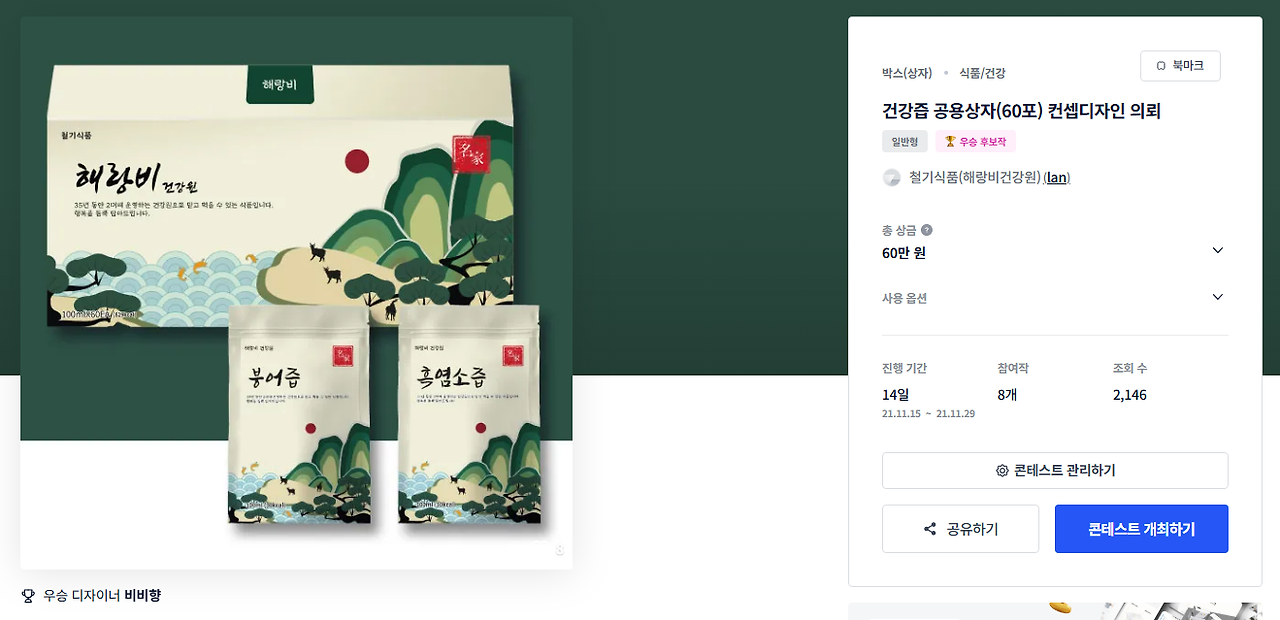The width and height of the screenshot is (1280, 620).
Task: Click the 해랑비 box design image
Action: coord(280,190)
